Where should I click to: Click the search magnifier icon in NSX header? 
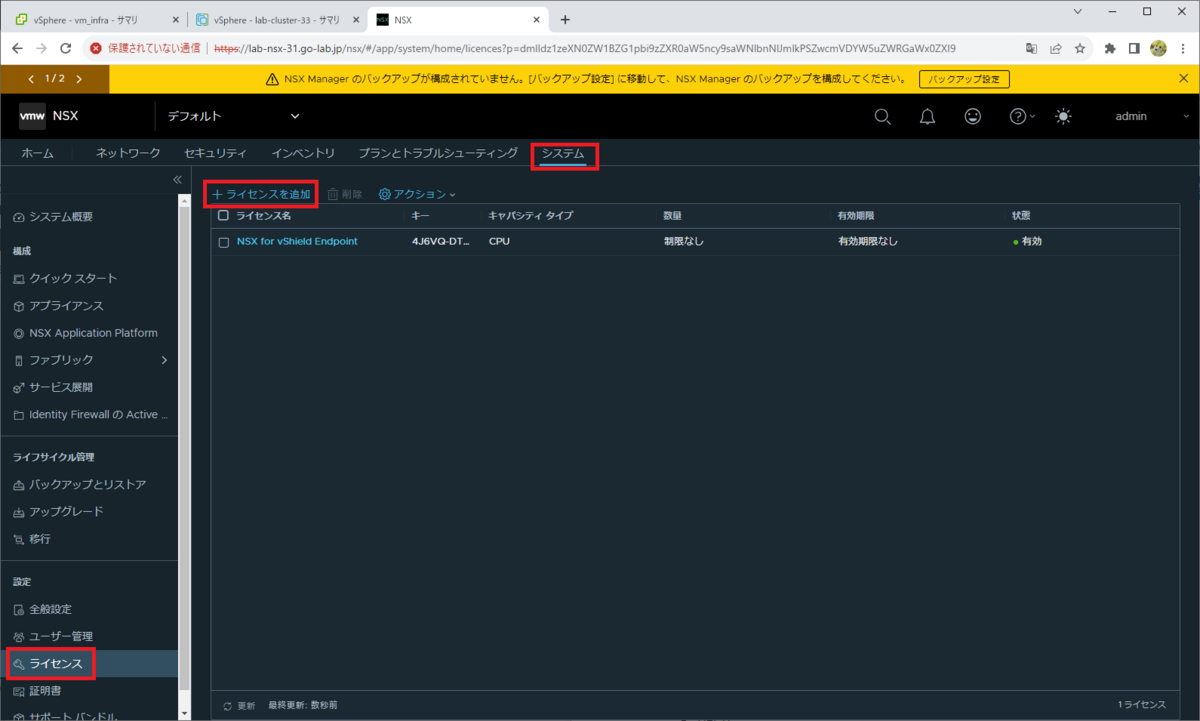[x=882, y=116]
